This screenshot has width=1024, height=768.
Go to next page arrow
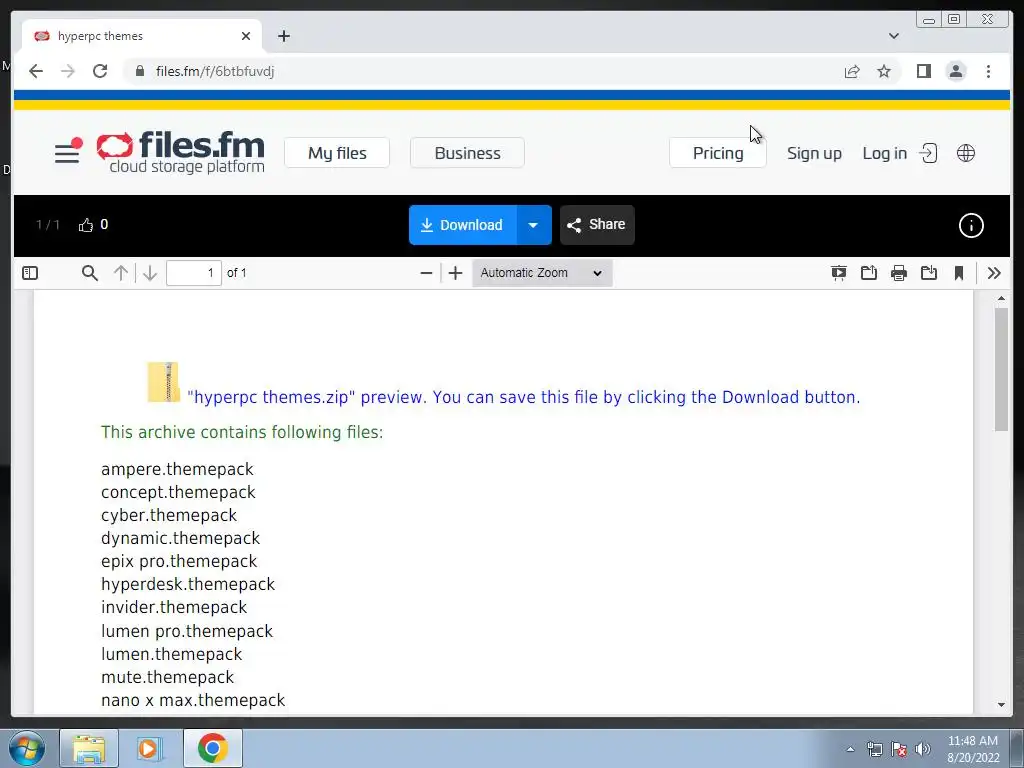tap(150, 273)
